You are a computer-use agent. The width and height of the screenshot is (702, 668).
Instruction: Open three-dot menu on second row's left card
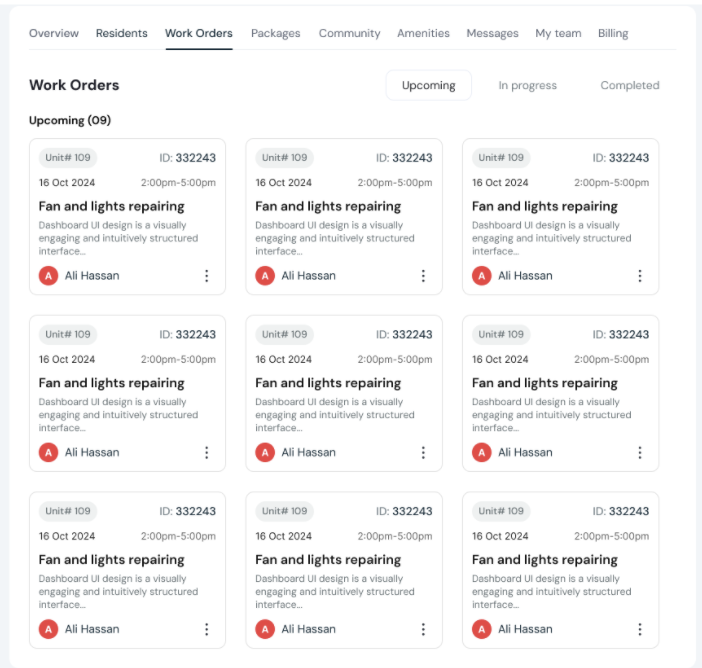click(x=207, y=453)
